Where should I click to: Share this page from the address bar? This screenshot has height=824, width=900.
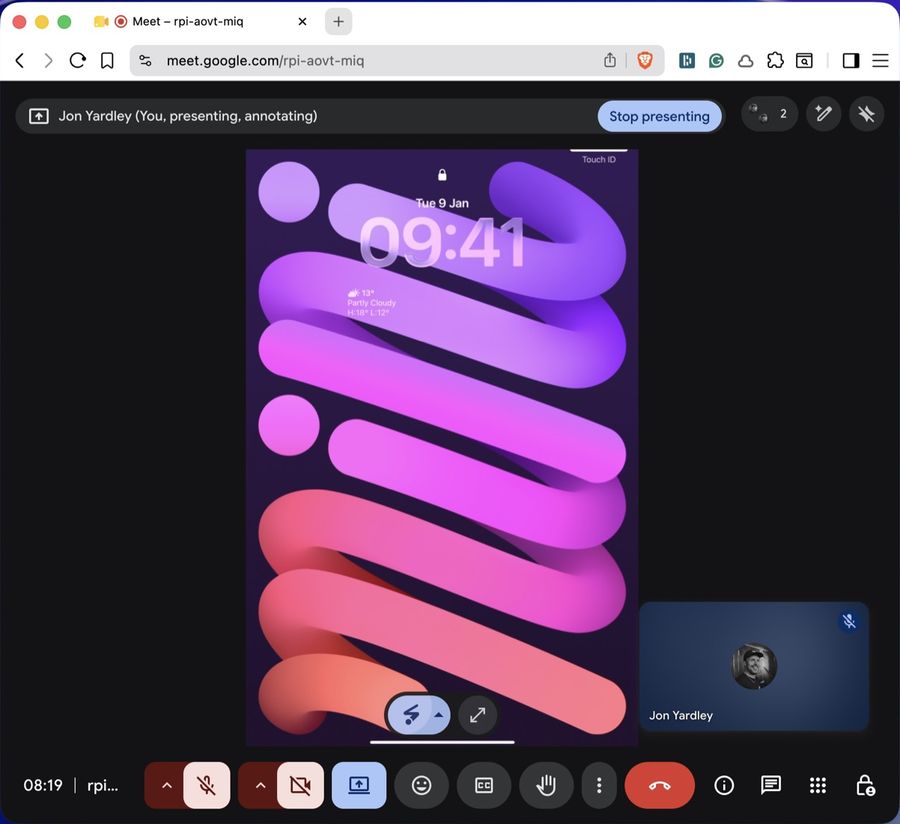610,60
